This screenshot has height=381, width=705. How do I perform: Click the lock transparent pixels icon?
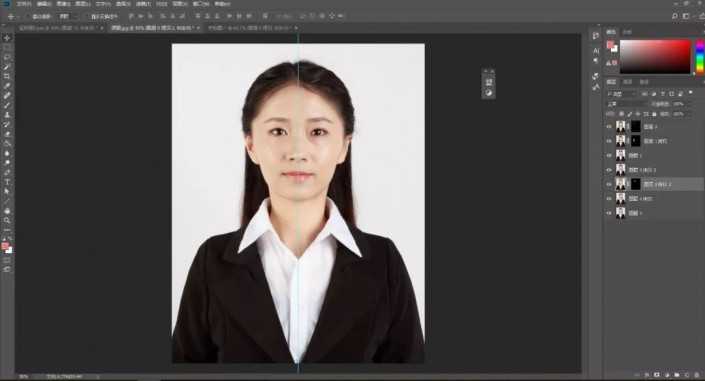622,114
